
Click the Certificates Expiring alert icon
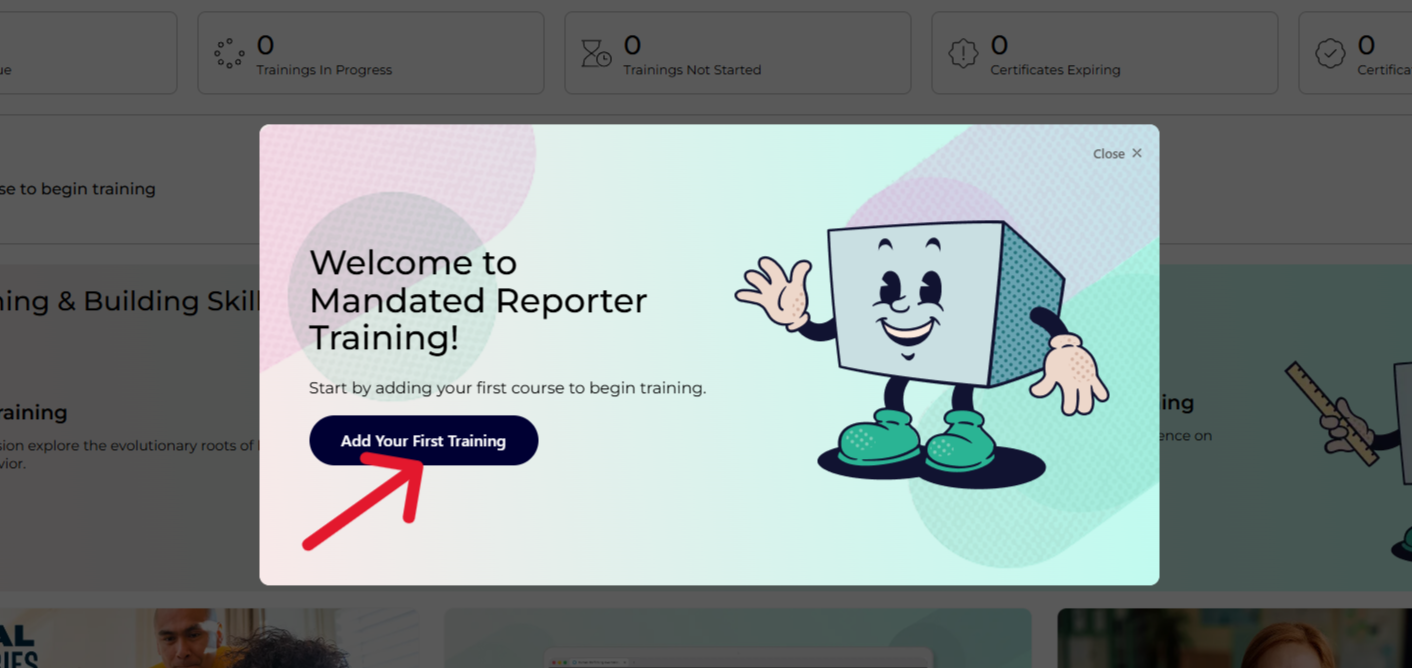pos(963,53)
